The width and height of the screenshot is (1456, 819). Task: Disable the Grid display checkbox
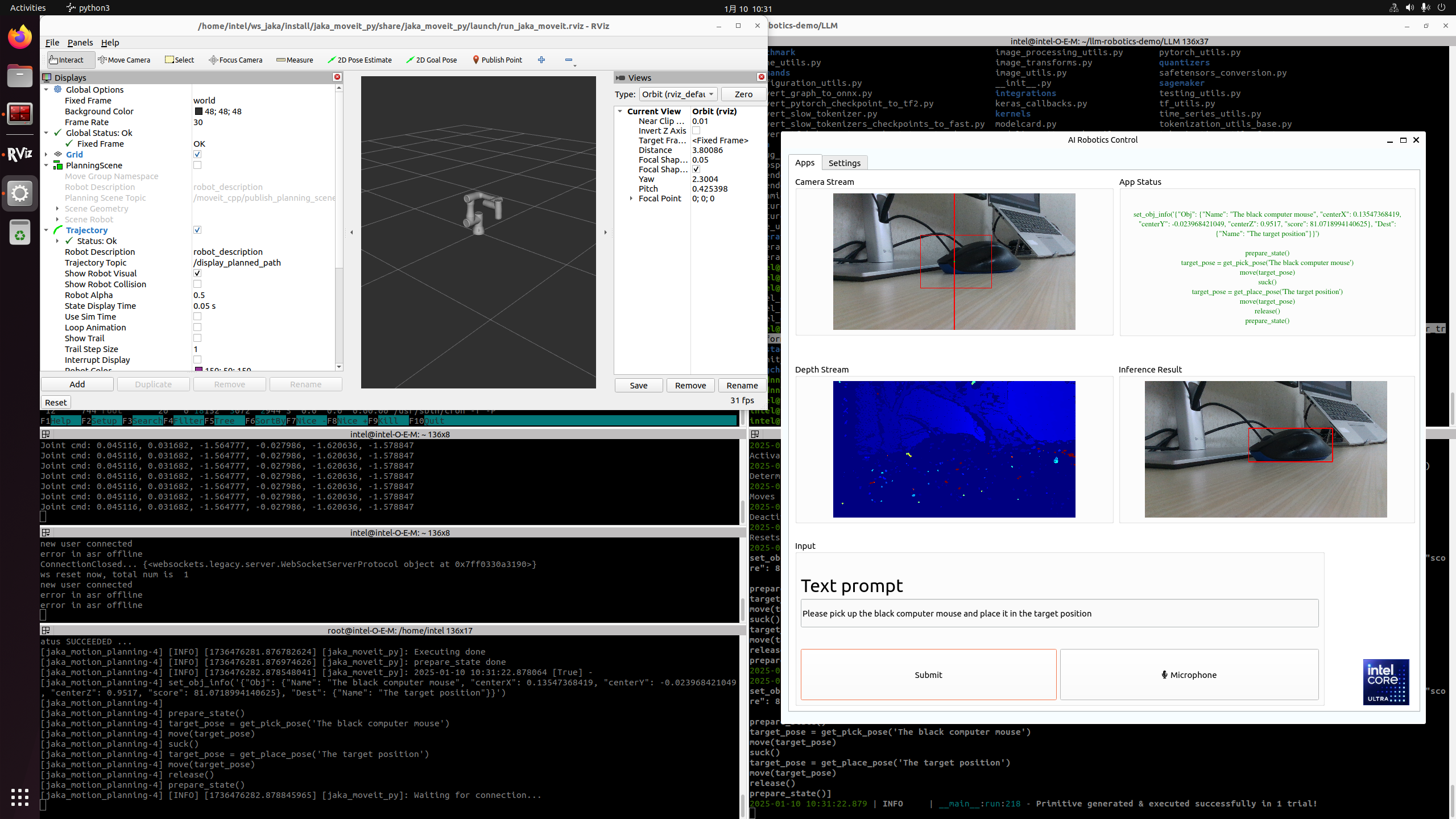(197, 154)
